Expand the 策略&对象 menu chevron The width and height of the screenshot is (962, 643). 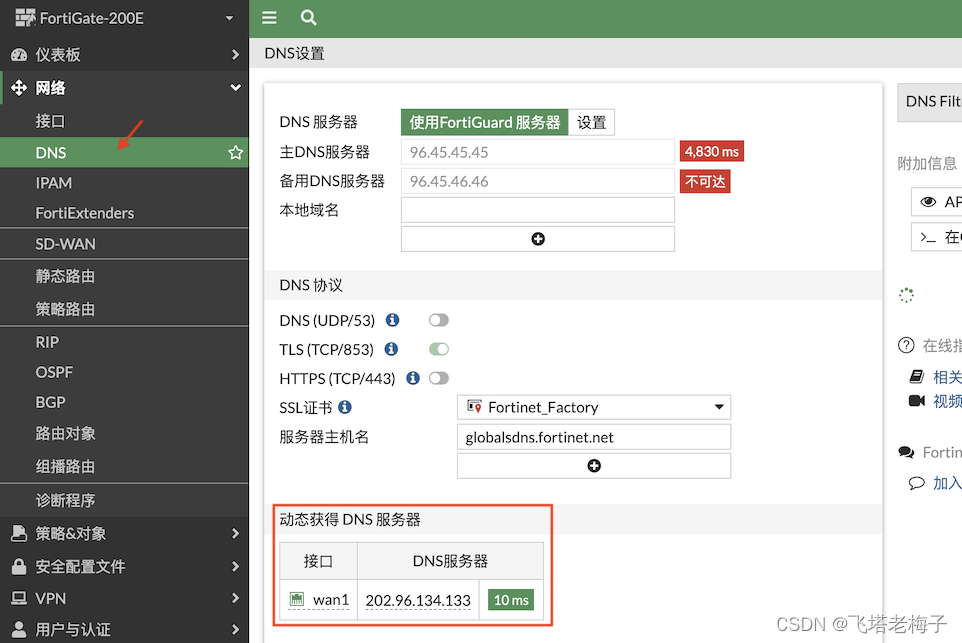pos(235,533)
